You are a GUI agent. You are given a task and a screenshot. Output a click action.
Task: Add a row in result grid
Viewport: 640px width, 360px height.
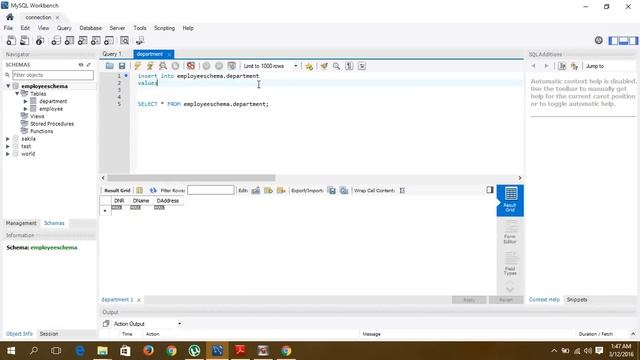268,190
